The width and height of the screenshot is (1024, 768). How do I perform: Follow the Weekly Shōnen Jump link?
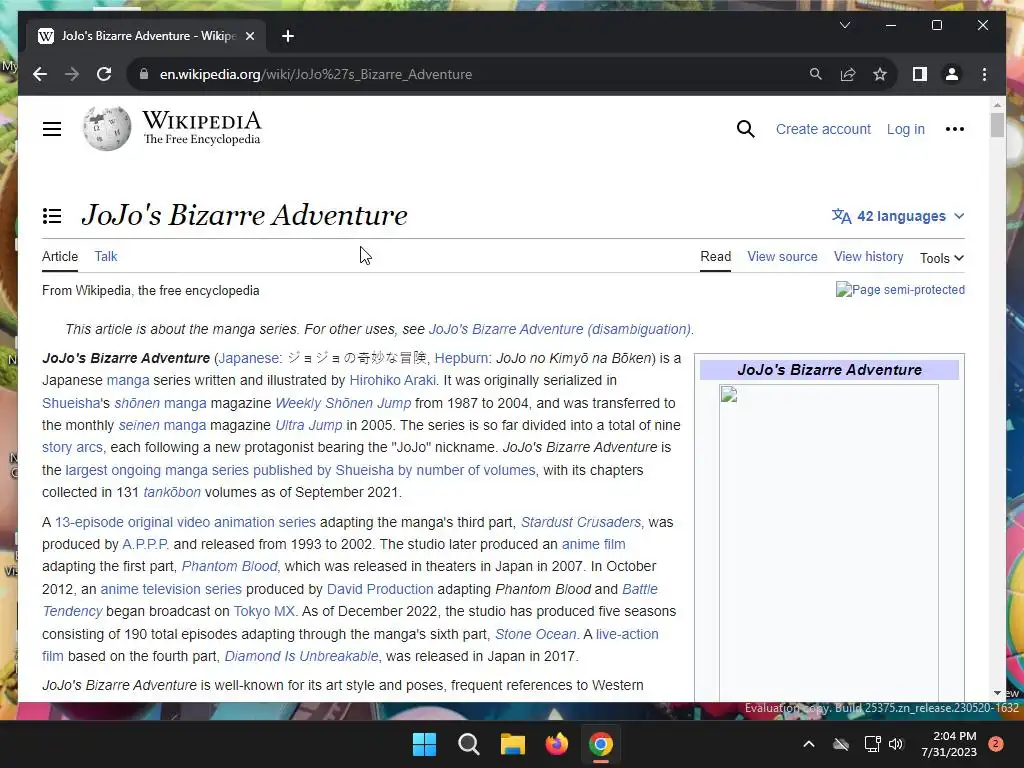point(344,403)
